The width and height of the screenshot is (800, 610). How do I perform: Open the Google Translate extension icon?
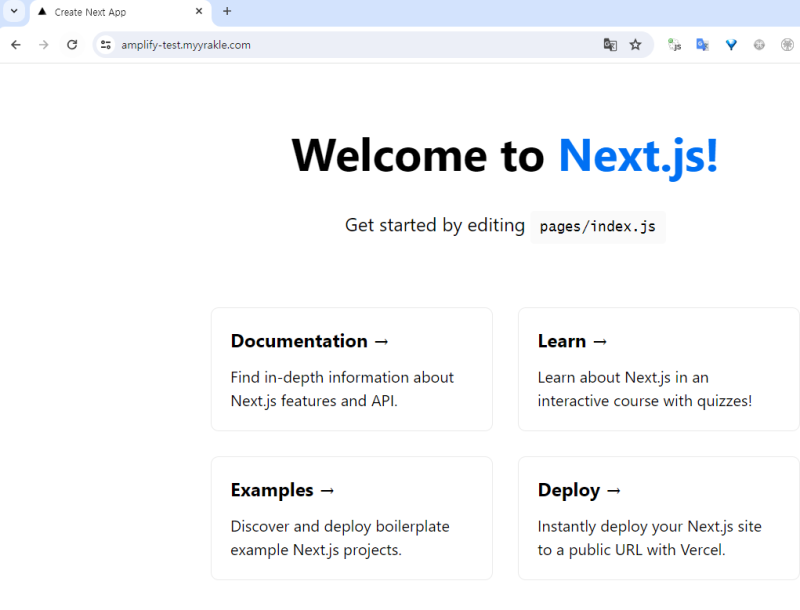click(703, 45)
